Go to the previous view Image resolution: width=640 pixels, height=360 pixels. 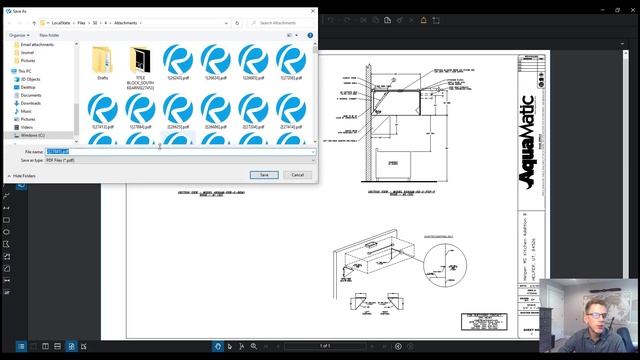[398, 346]
